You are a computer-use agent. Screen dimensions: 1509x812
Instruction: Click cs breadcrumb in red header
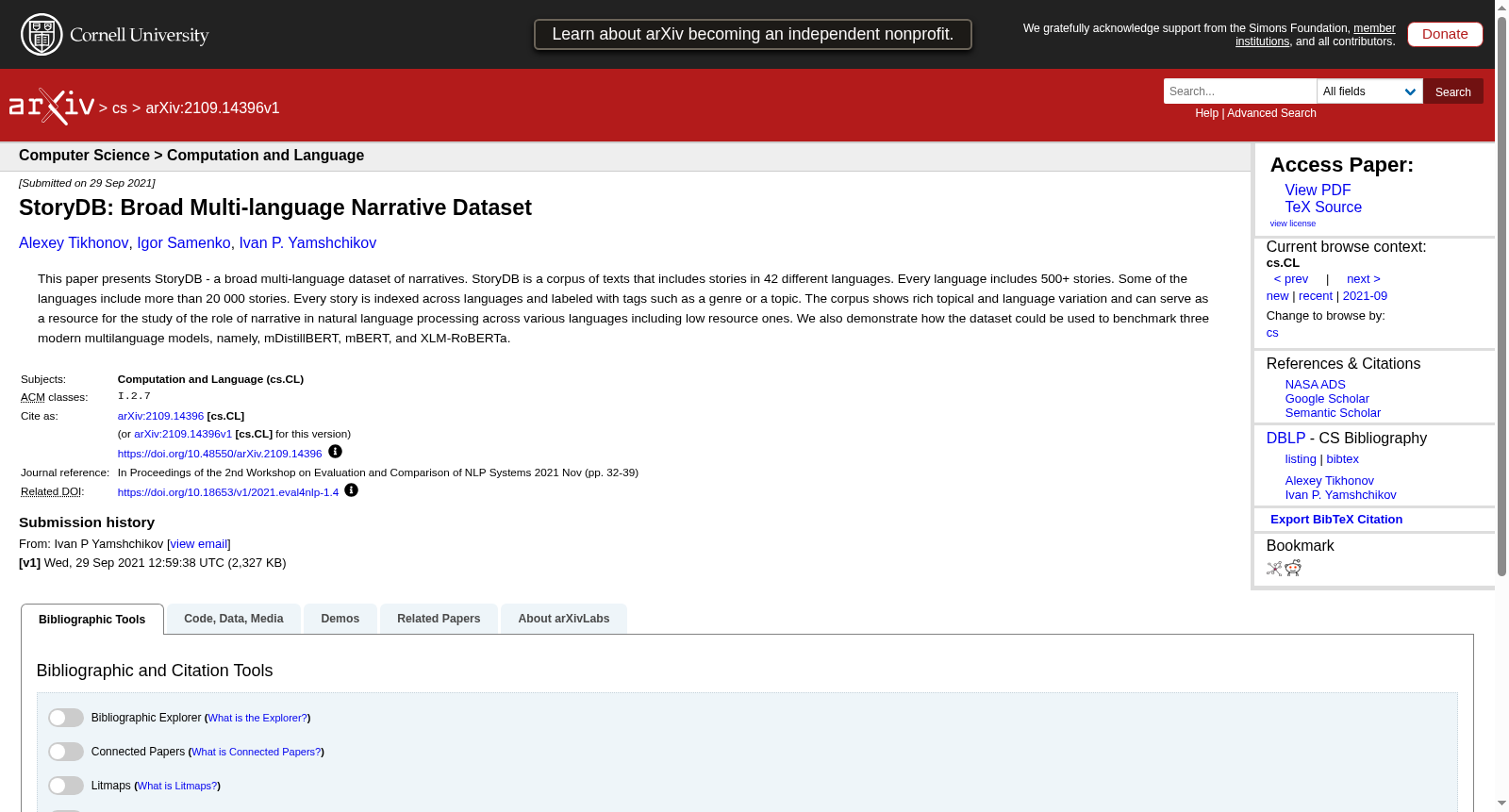120,108
